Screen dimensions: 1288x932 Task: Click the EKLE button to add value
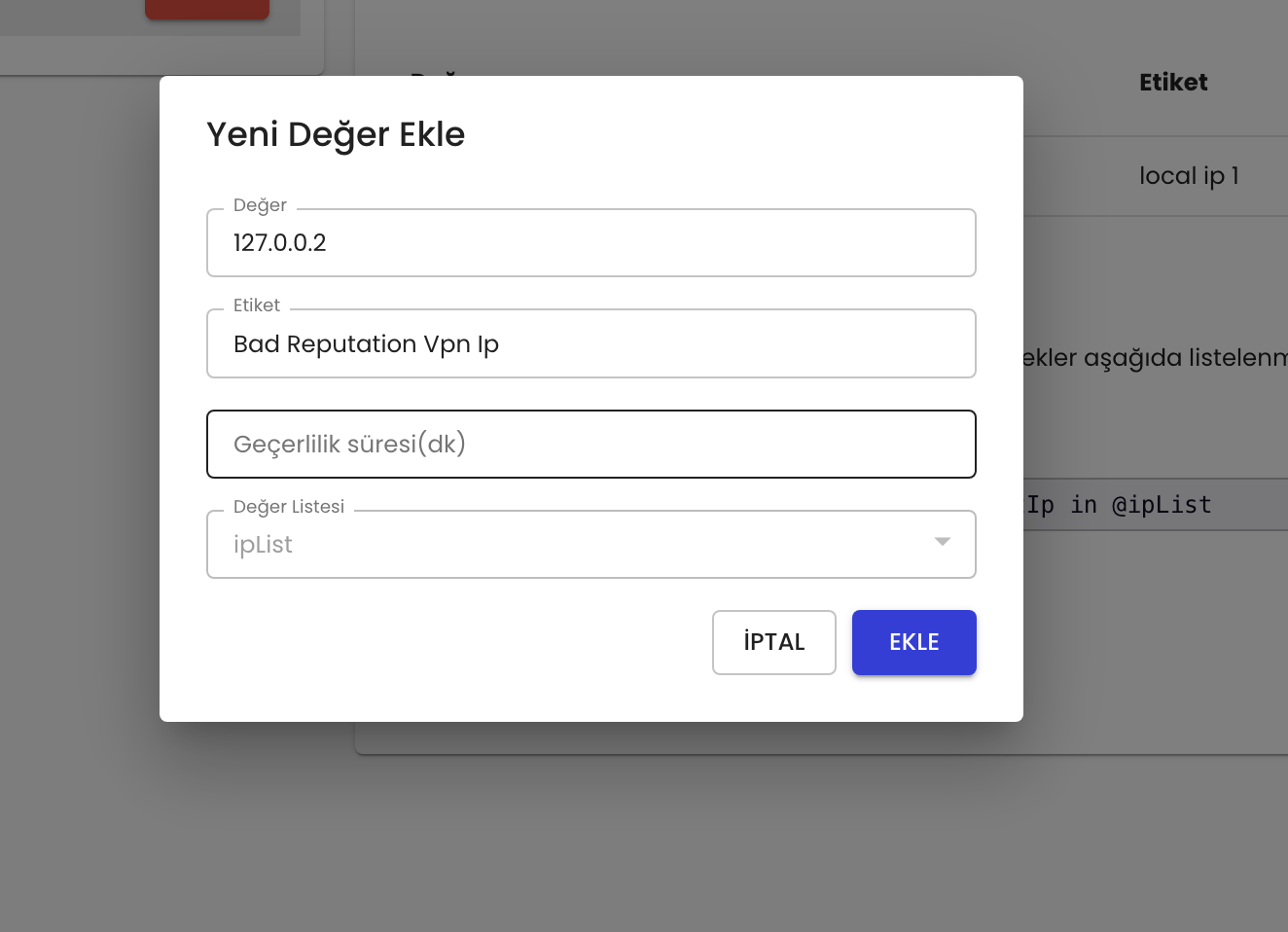coord(913,642)
